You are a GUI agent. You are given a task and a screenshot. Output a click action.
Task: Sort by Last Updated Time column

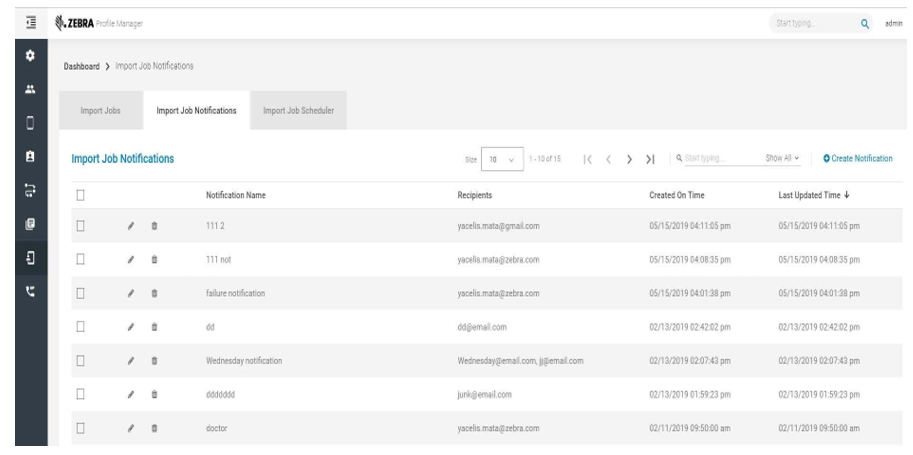click(815, 194)
